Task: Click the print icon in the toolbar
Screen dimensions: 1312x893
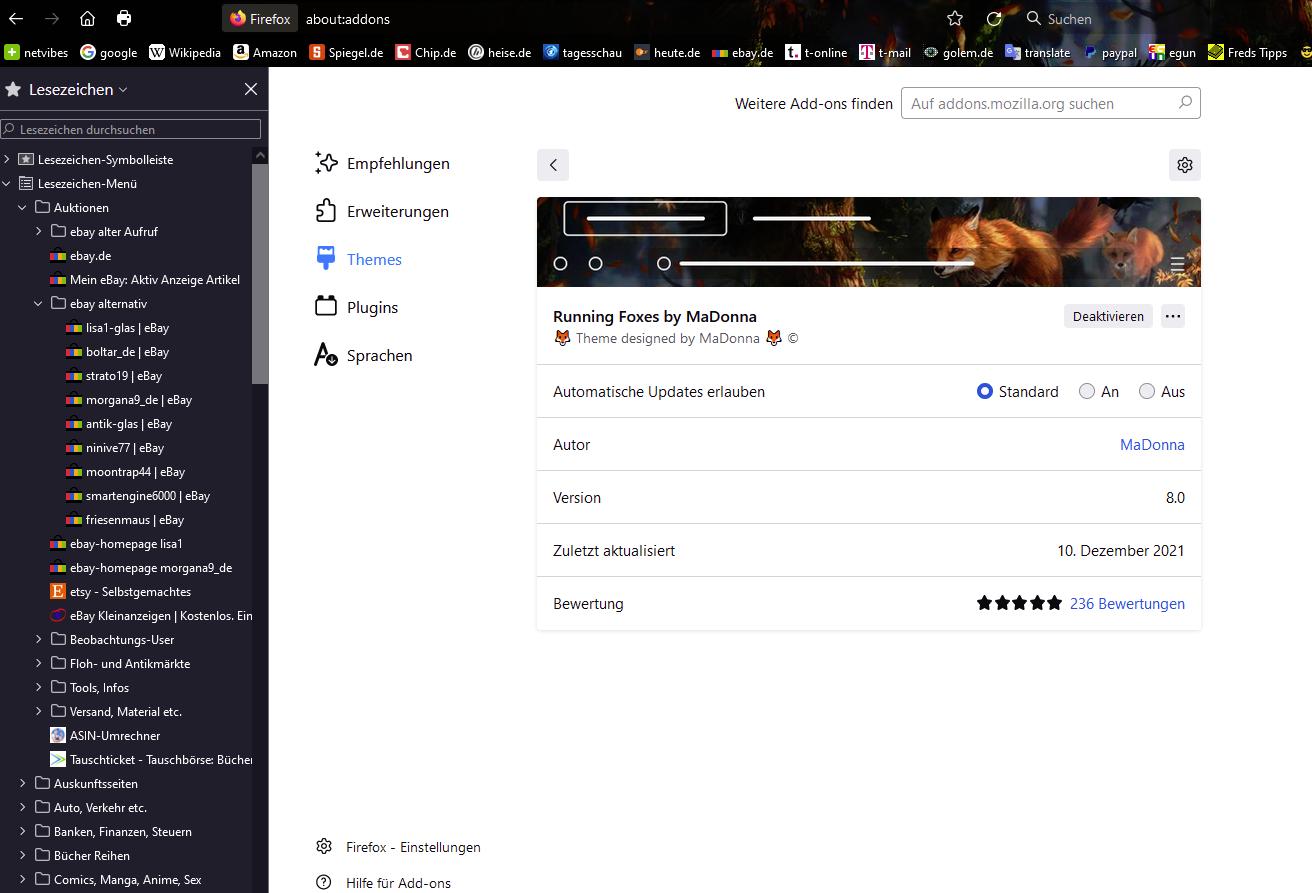Action: point(124,19)
